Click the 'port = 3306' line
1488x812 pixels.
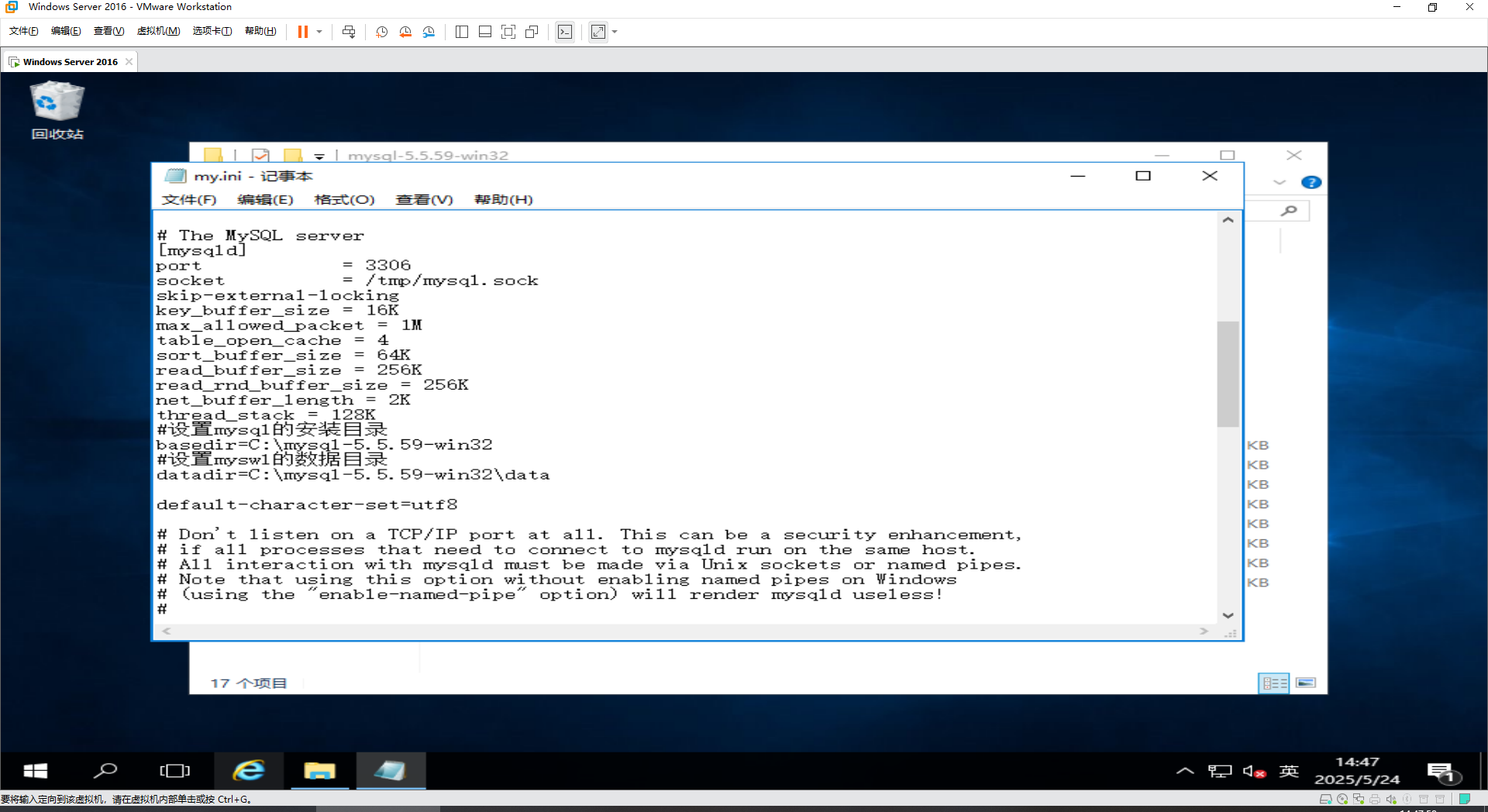[x=284, y=265]
